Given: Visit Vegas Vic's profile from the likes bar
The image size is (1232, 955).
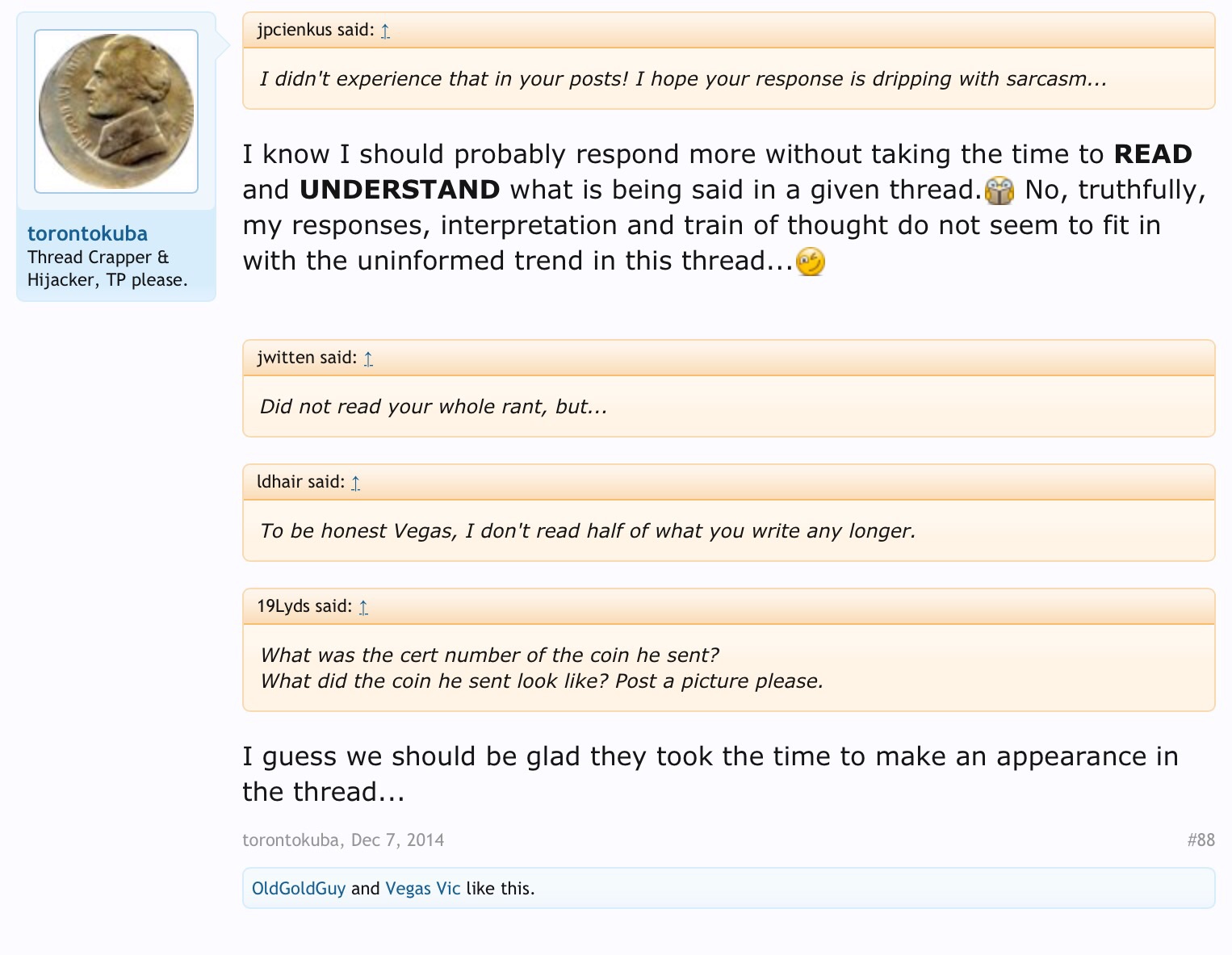Looking at the screenshot, I should (x=423, y=889).
